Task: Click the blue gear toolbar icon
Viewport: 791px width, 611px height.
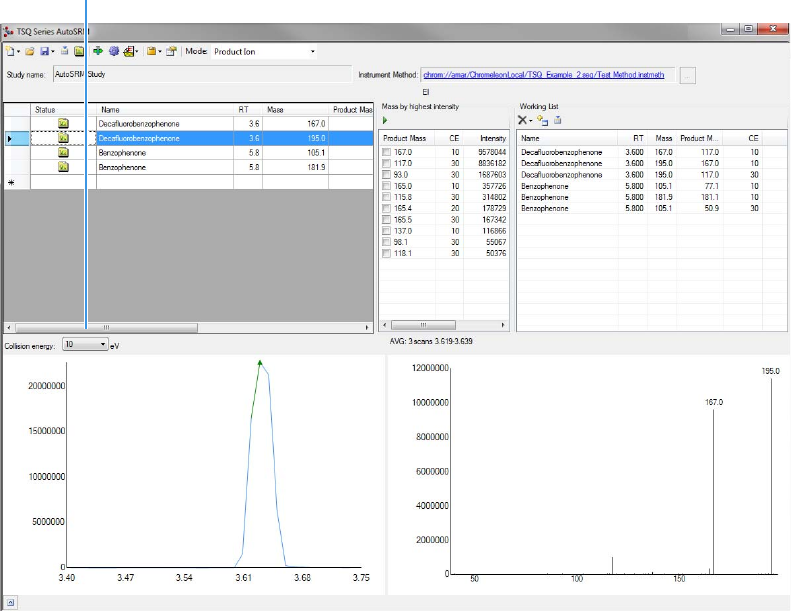Action: click(113, 51)
